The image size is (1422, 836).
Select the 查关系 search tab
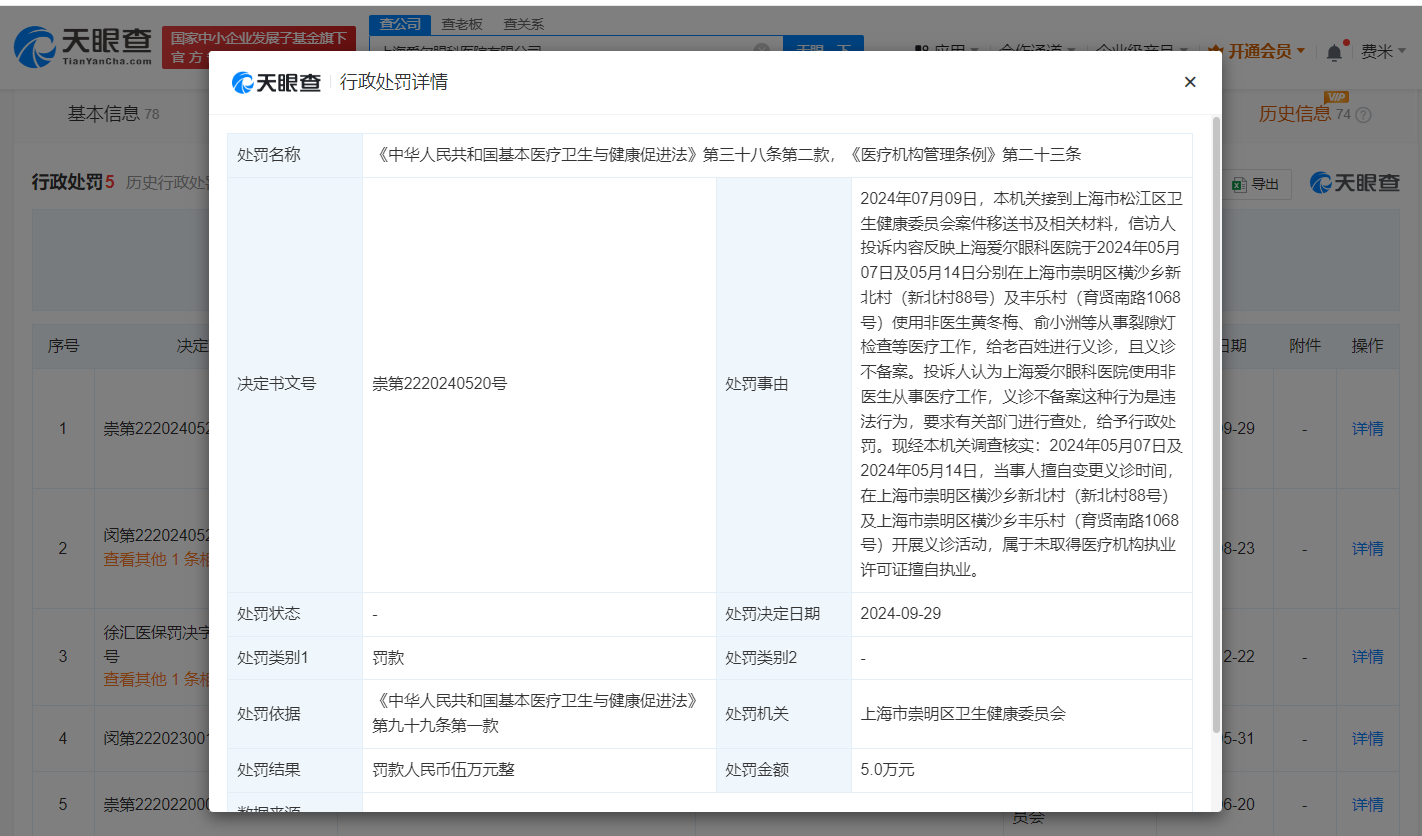tap(523, 24)
